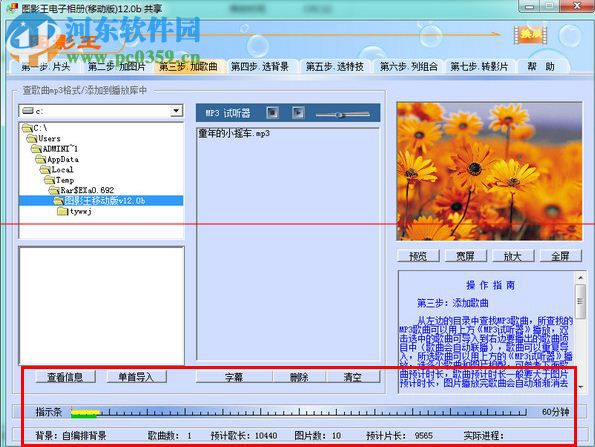Viewport: 595px width, 447px height.
Task: Select the tywwj folder
Action: coord(75,211)
